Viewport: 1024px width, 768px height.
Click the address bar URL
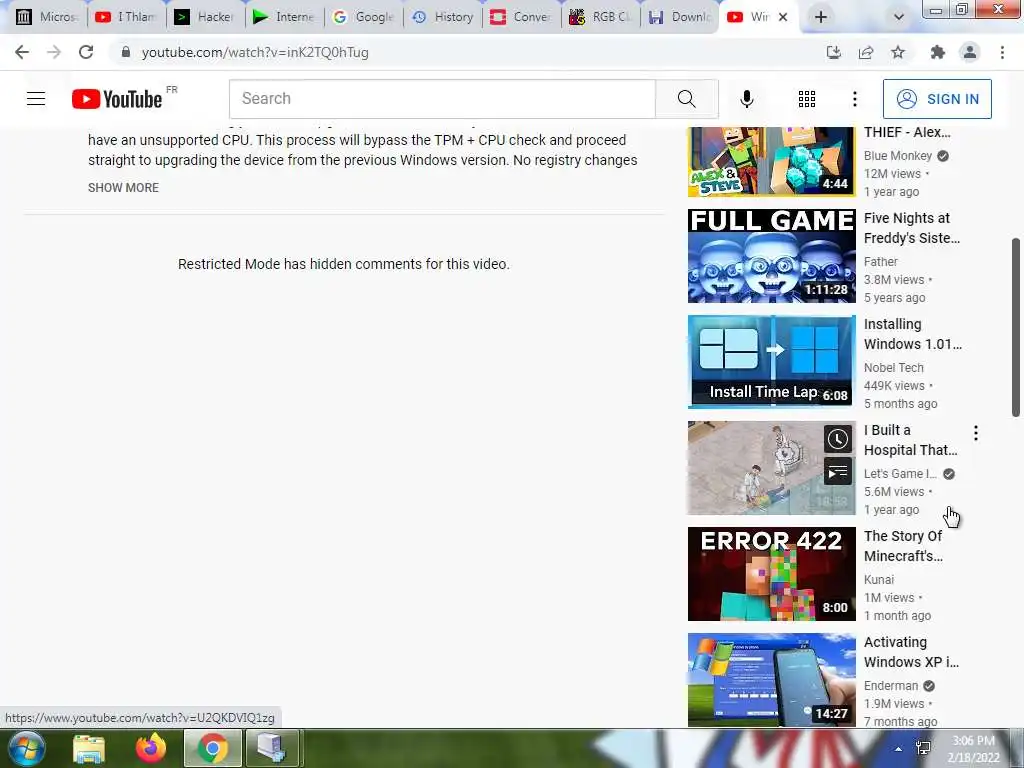[x=255, y=52]
